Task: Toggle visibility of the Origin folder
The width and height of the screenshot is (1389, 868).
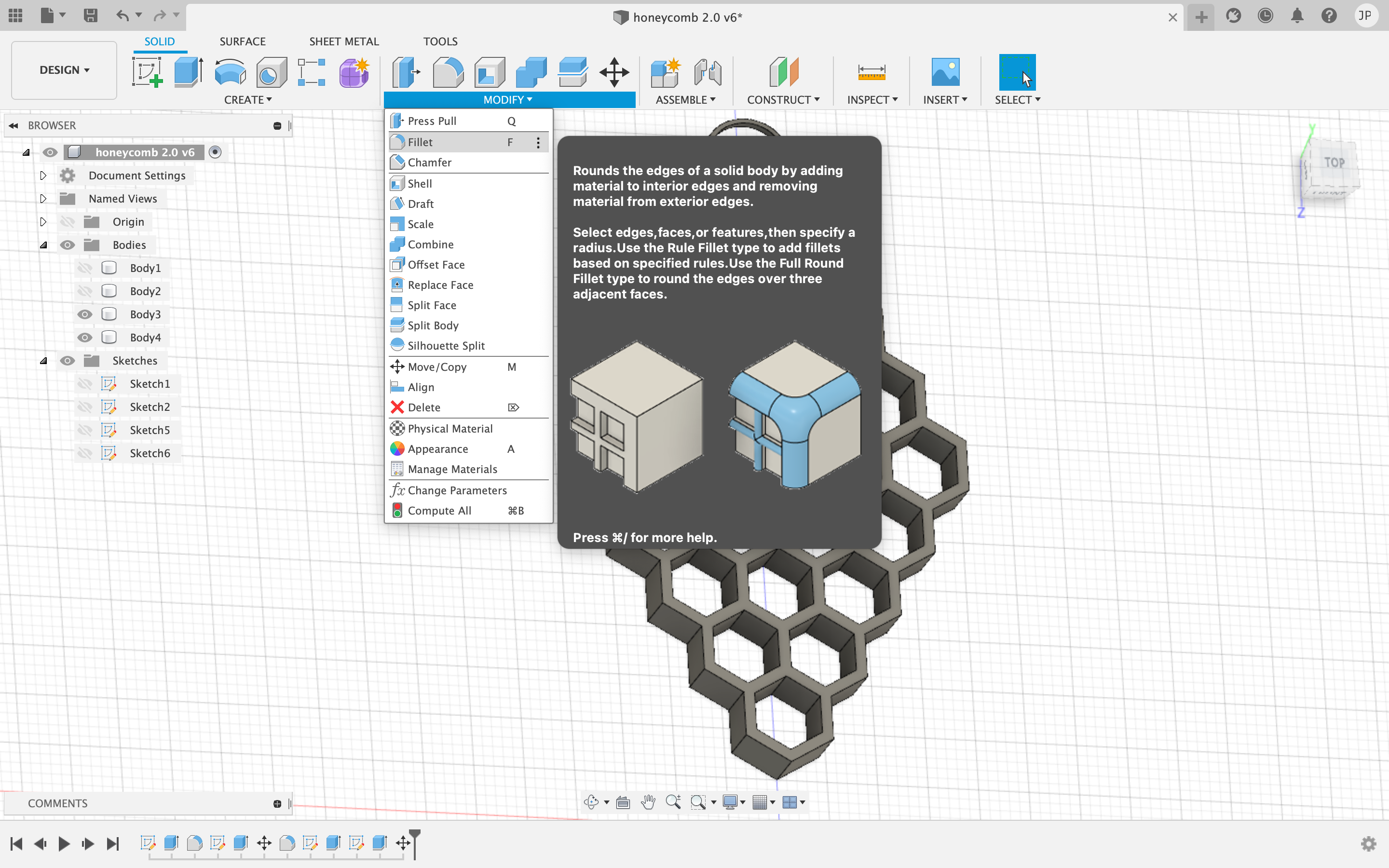Action: point(67,222)
